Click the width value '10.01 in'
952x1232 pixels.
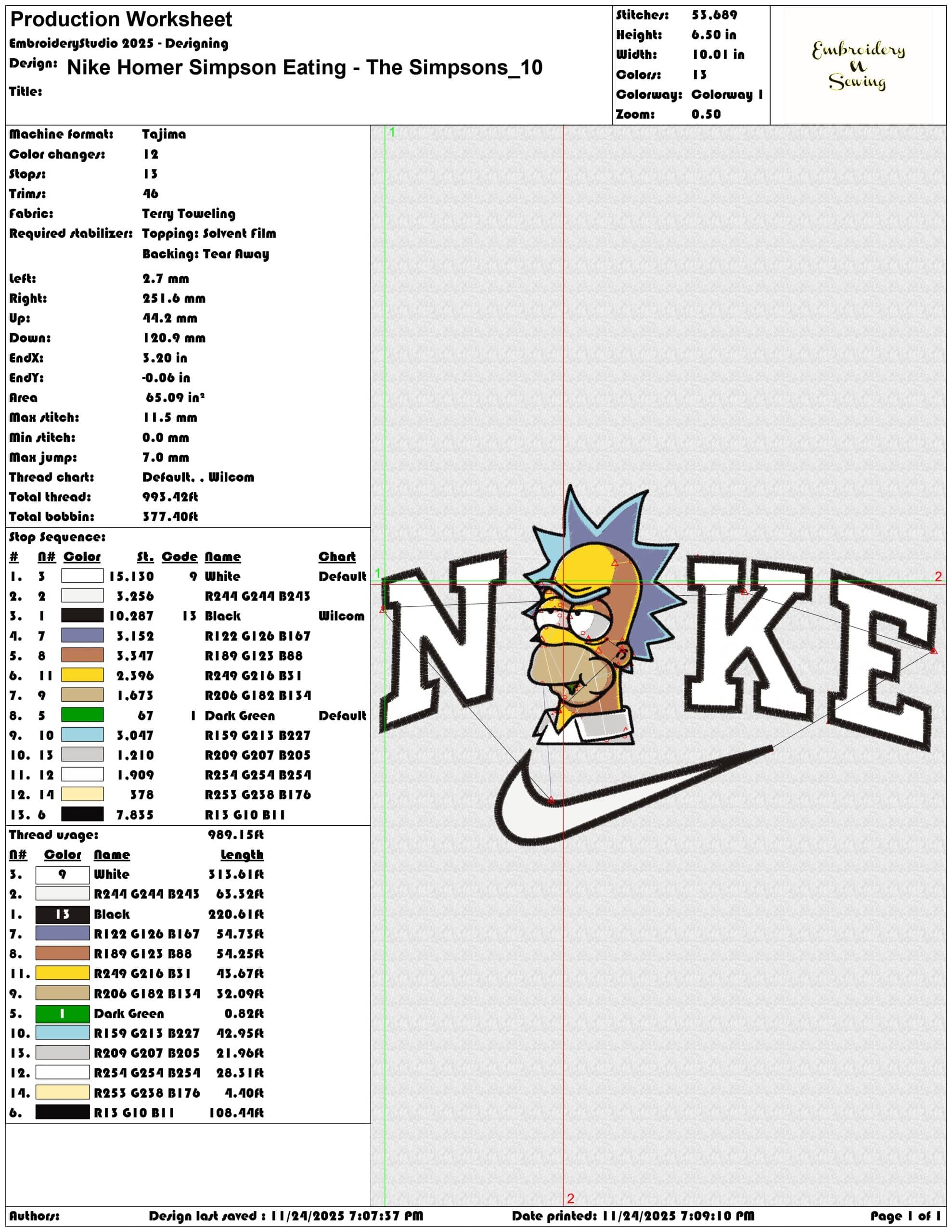(718, 54)
